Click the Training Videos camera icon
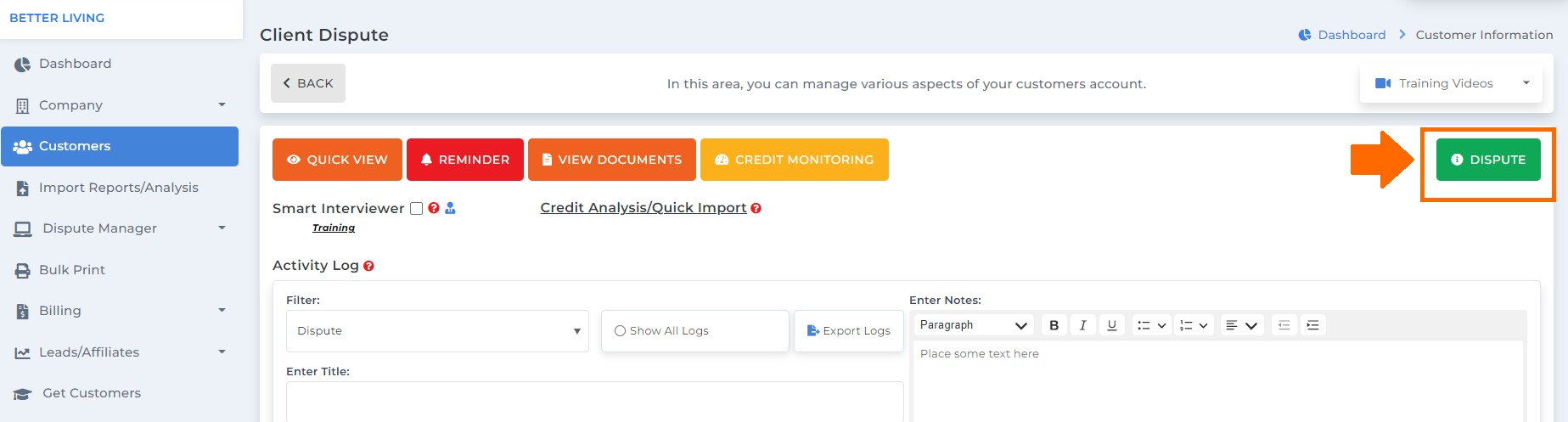 click(1383, 83)
